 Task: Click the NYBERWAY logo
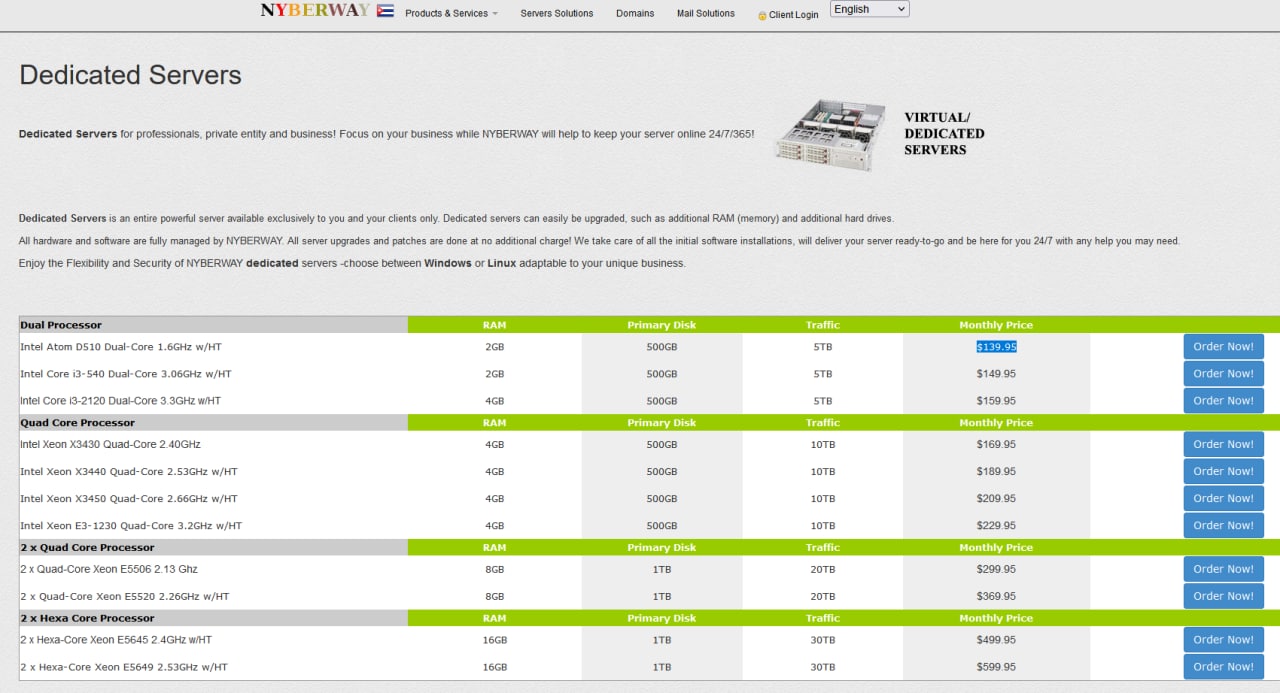point(315,10)
